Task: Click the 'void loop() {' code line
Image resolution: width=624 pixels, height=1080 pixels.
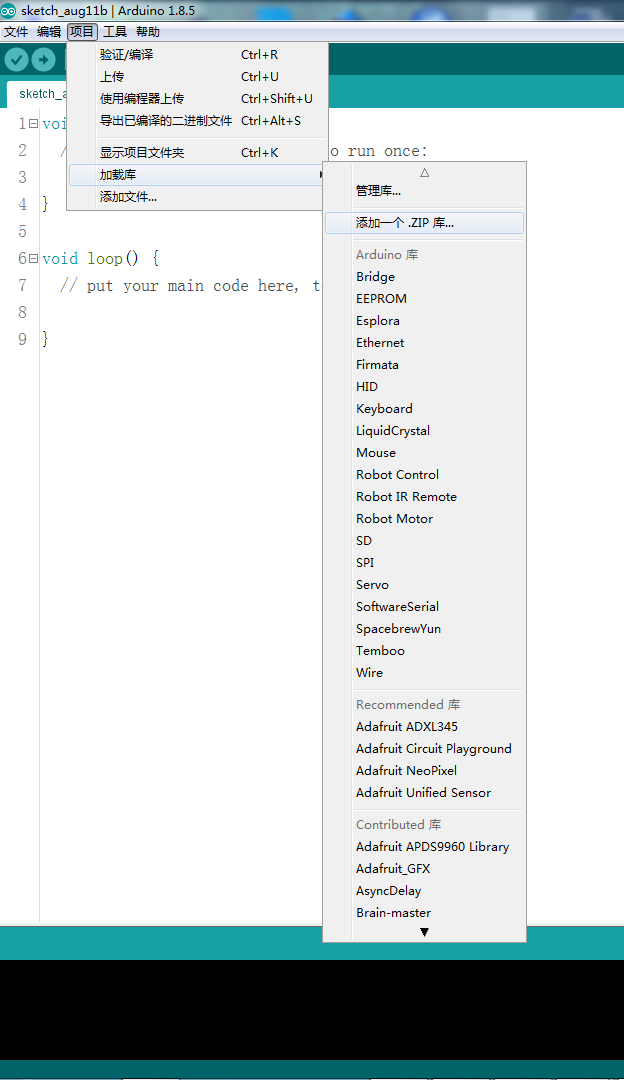Action: [101, 259]
